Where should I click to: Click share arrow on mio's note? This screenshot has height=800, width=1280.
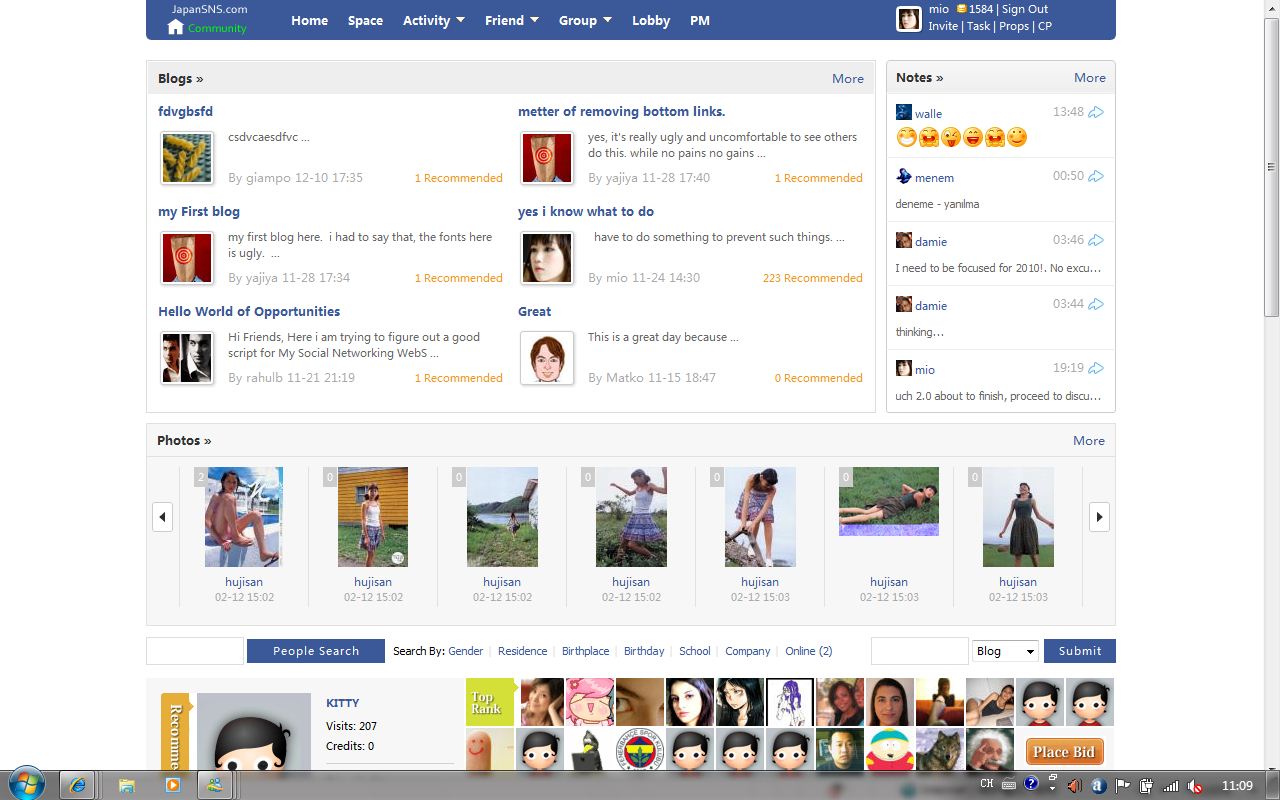click(x=1096, y=368)
